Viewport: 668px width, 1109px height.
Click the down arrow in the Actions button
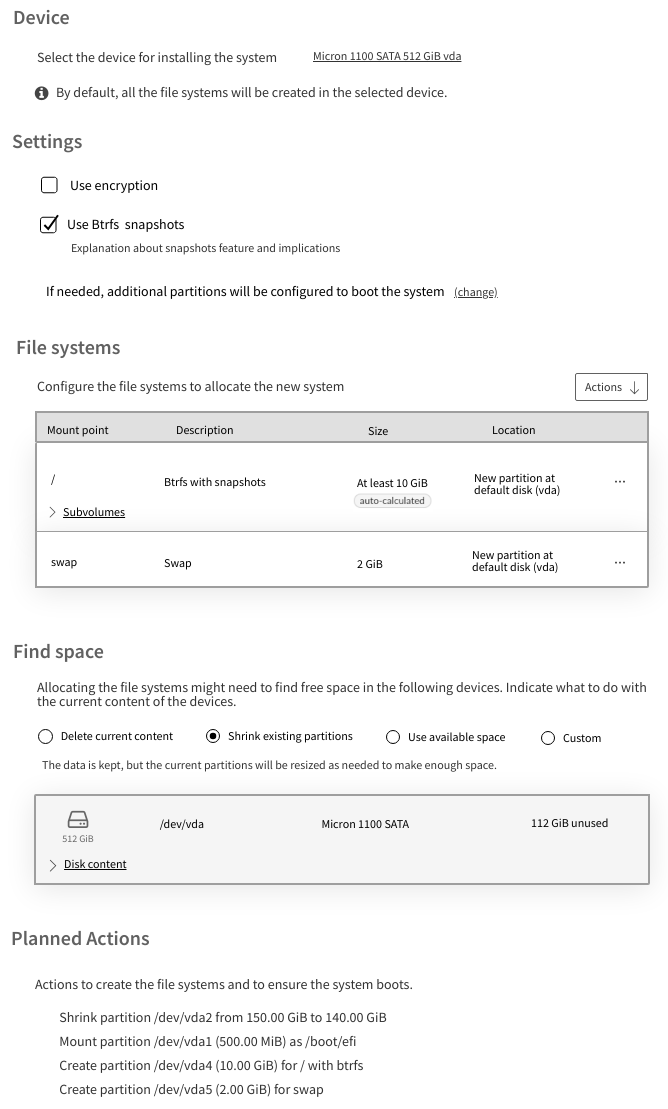tap(635, 388)
